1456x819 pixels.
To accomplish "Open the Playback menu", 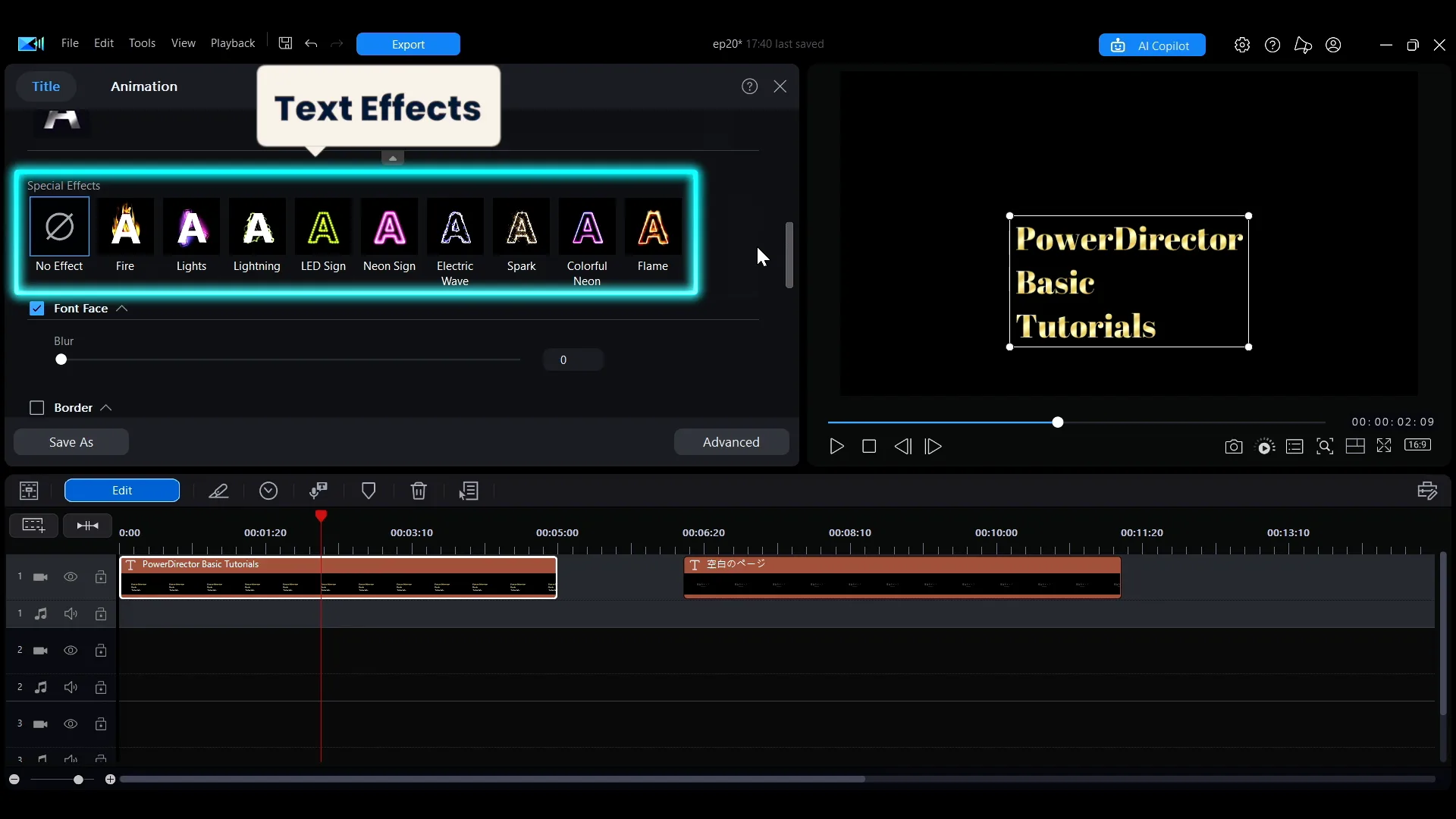I will 232,43.
